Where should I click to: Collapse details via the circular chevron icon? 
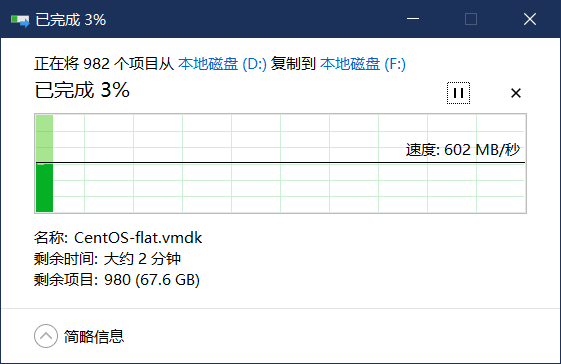(x=46, y=336)
